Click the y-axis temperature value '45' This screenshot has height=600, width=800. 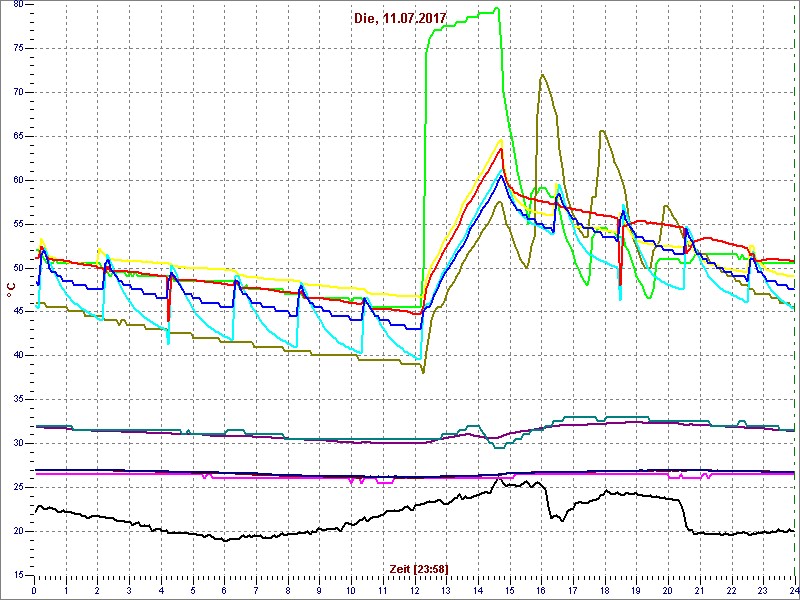17,312
